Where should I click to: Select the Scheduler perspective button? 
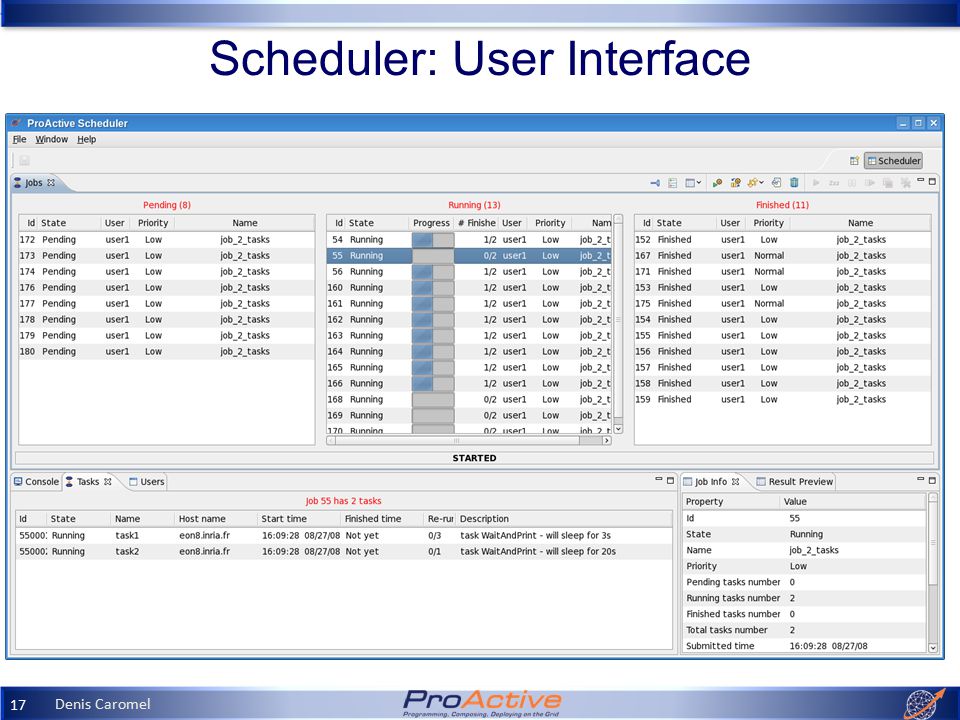893,160
